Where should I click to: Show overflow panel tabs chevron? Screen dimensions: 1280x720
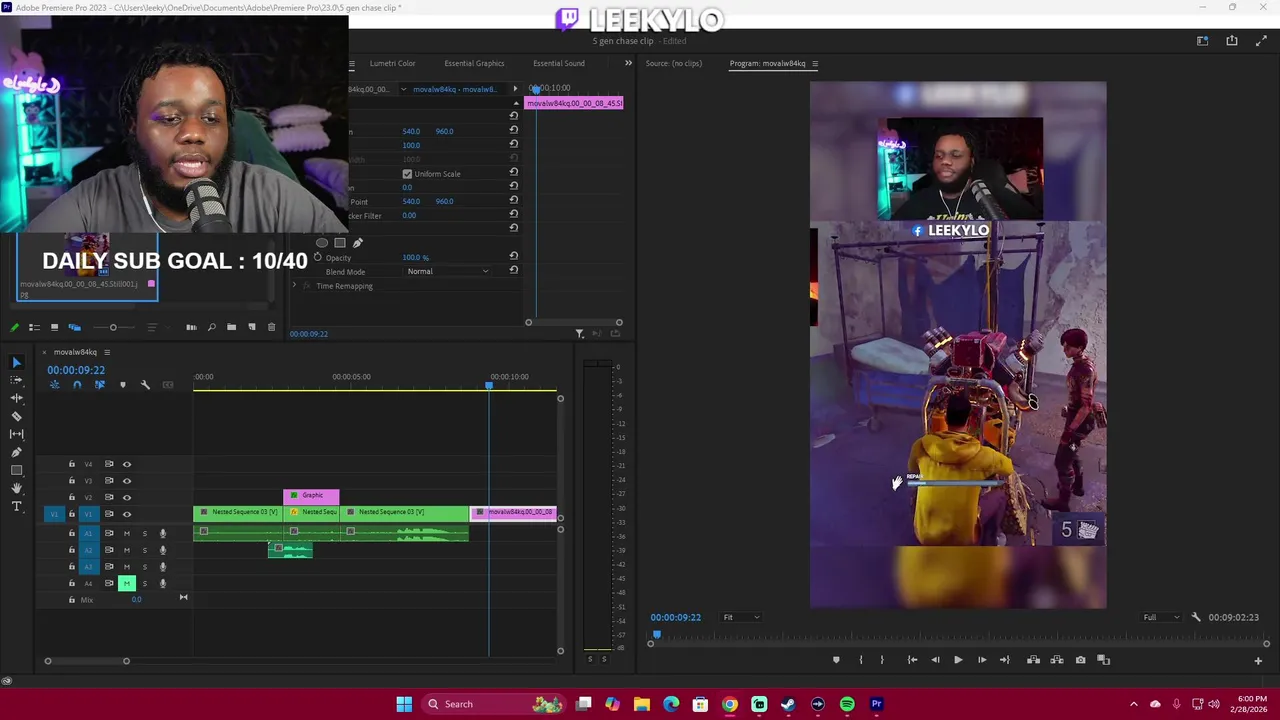[x=628, y=63]
